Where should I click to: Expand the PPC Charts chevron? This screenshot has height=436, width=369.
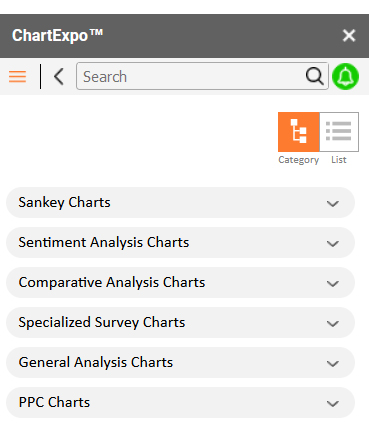coord(333,403)
